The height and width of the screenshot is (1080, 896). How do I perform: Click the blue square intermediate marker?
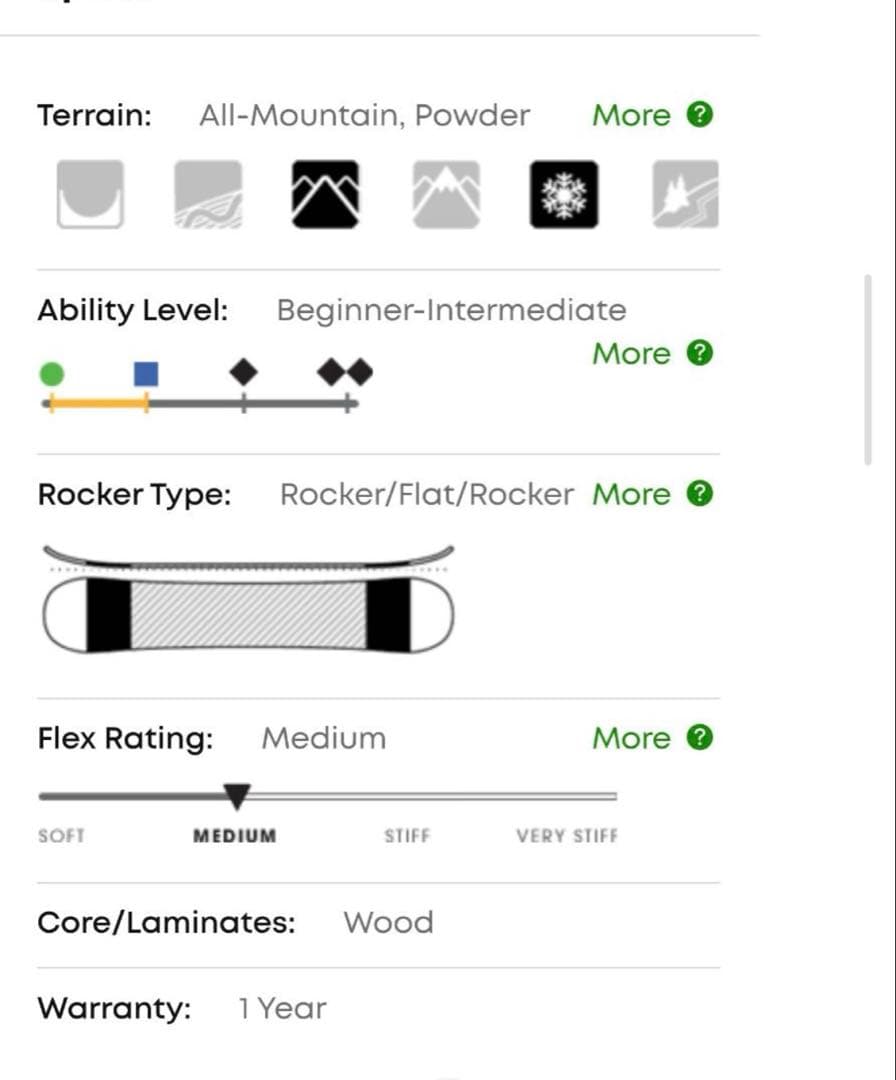coord(146,374)
